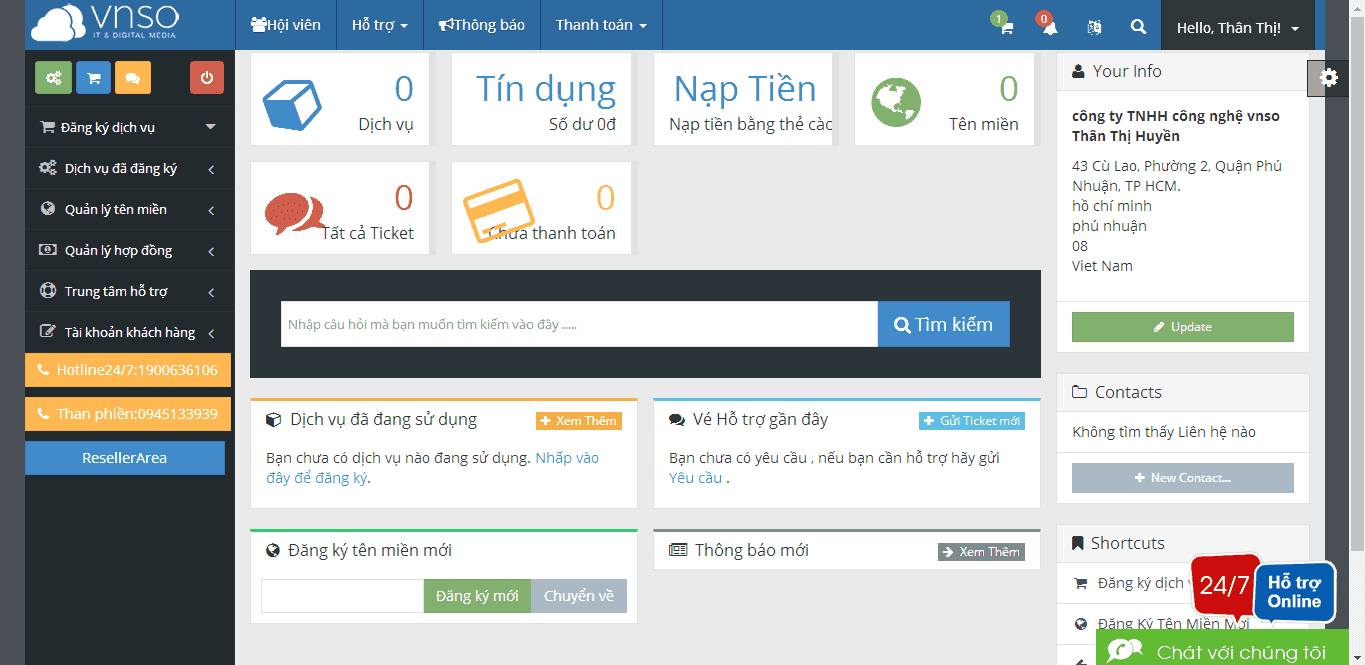This screenshot has height=665, width=1365.
Task: Click the Tìm kiếm search button
Action: click(x=943, y=324)
